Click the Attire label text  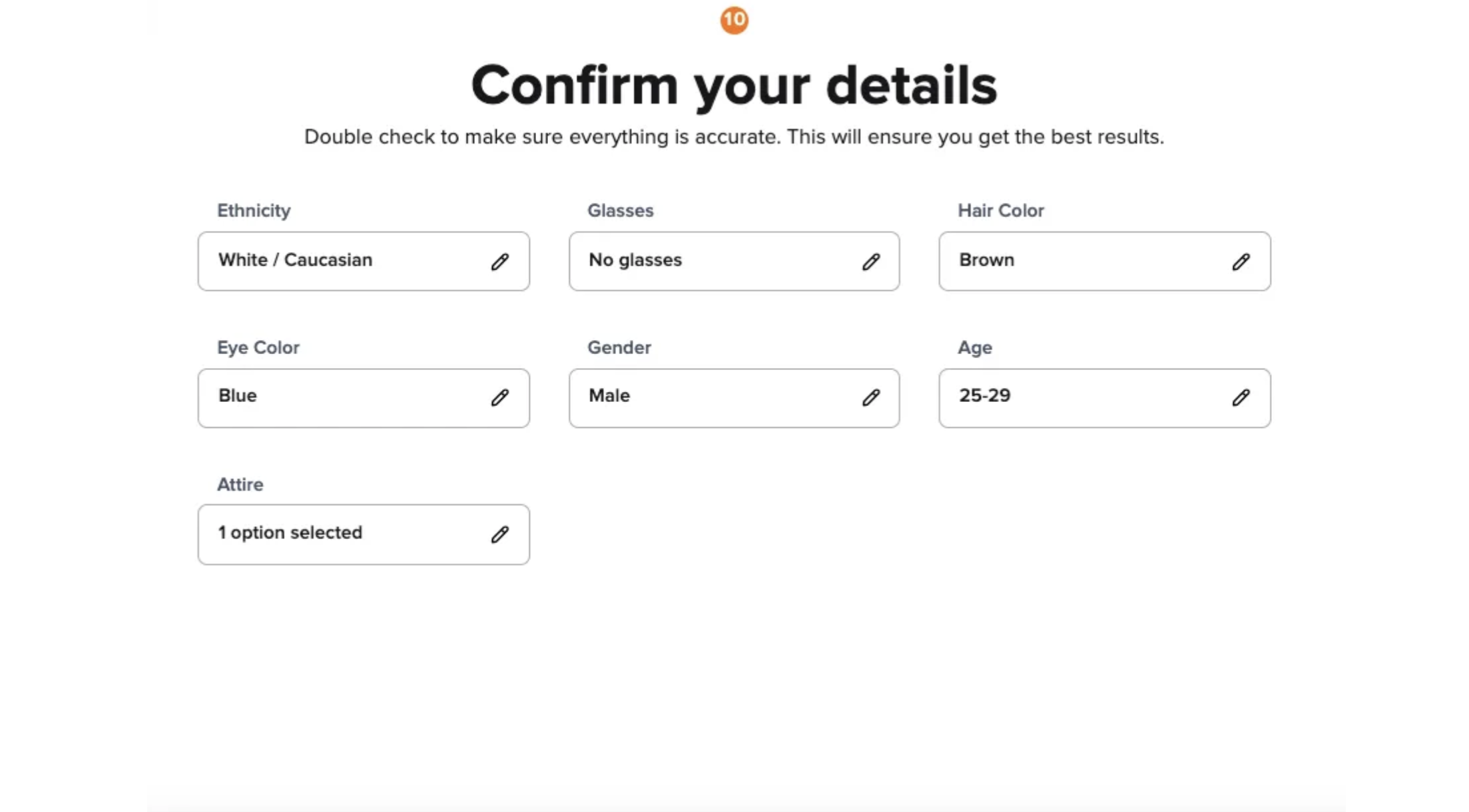pos(240,485)
